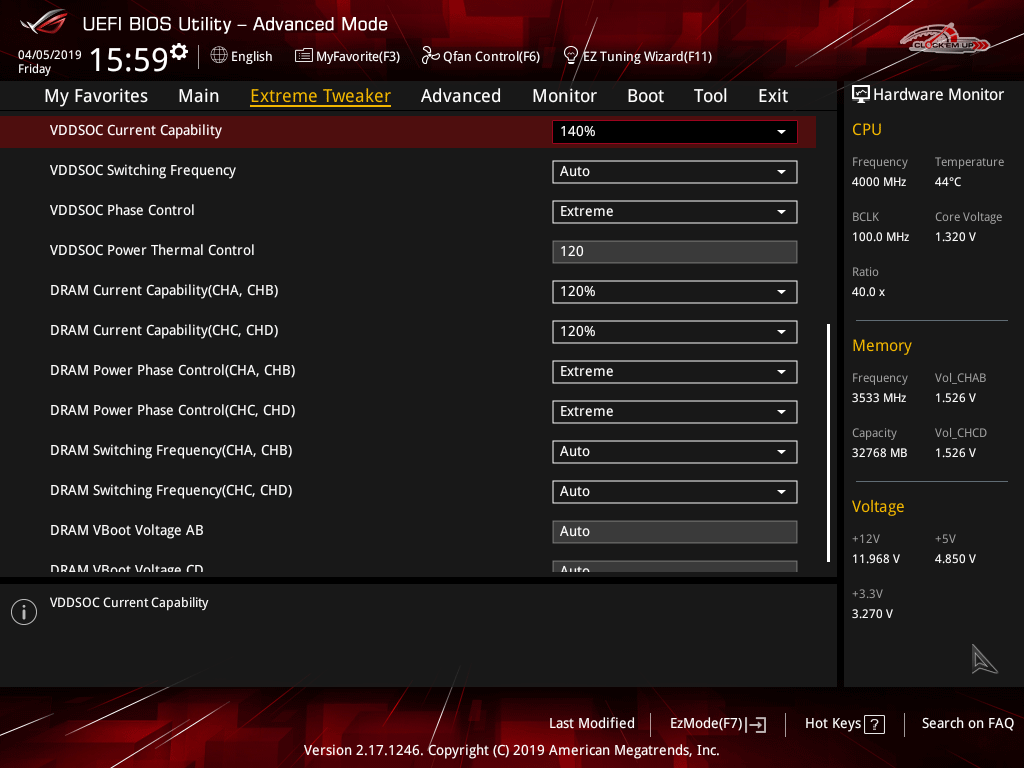This screenshot has height=768, width=1024.
Task: Click the info icon beside description
Action: (24, 612)
